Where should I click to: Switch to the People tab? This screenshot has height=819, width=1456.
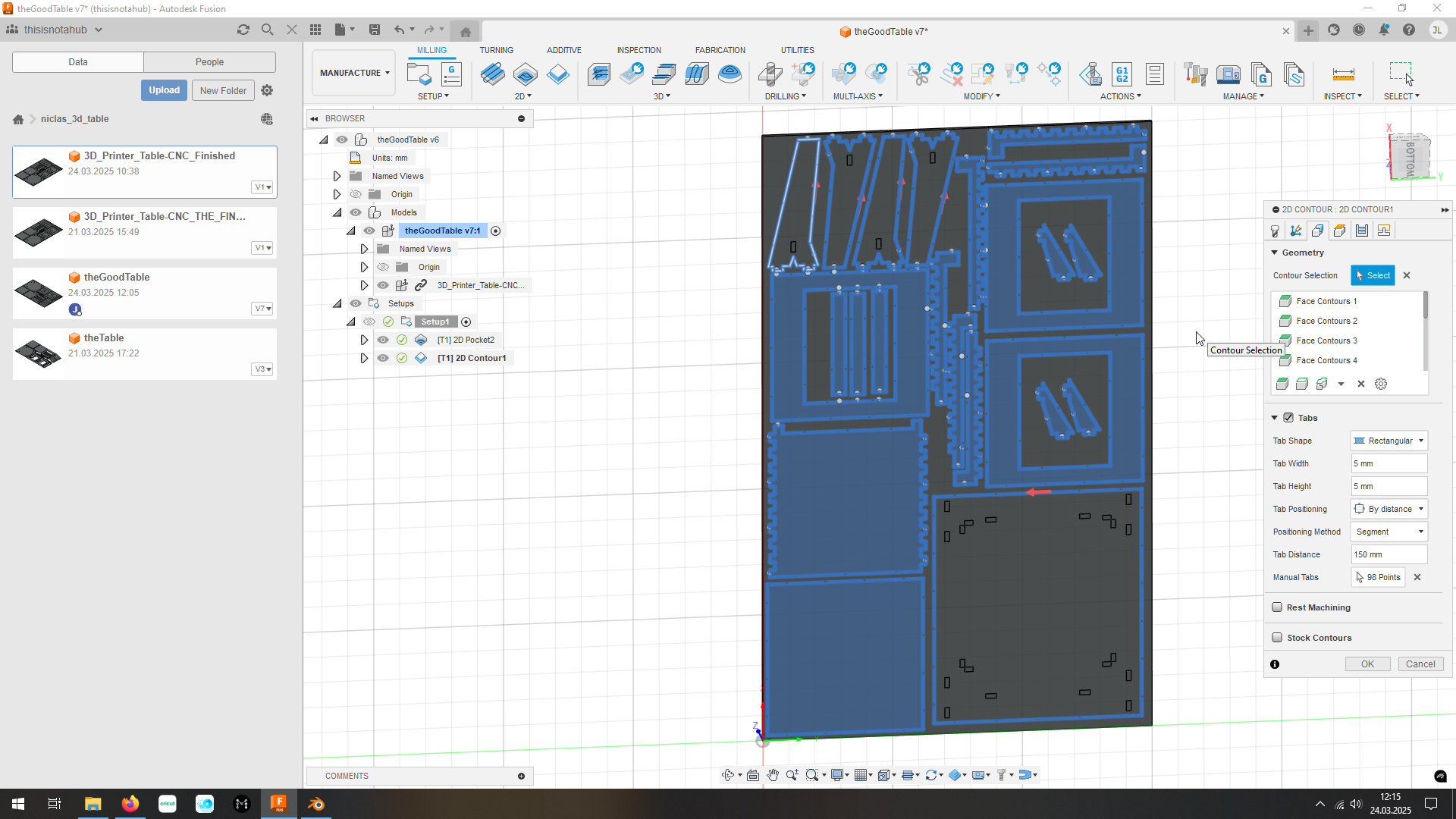(x=209, y=62)
